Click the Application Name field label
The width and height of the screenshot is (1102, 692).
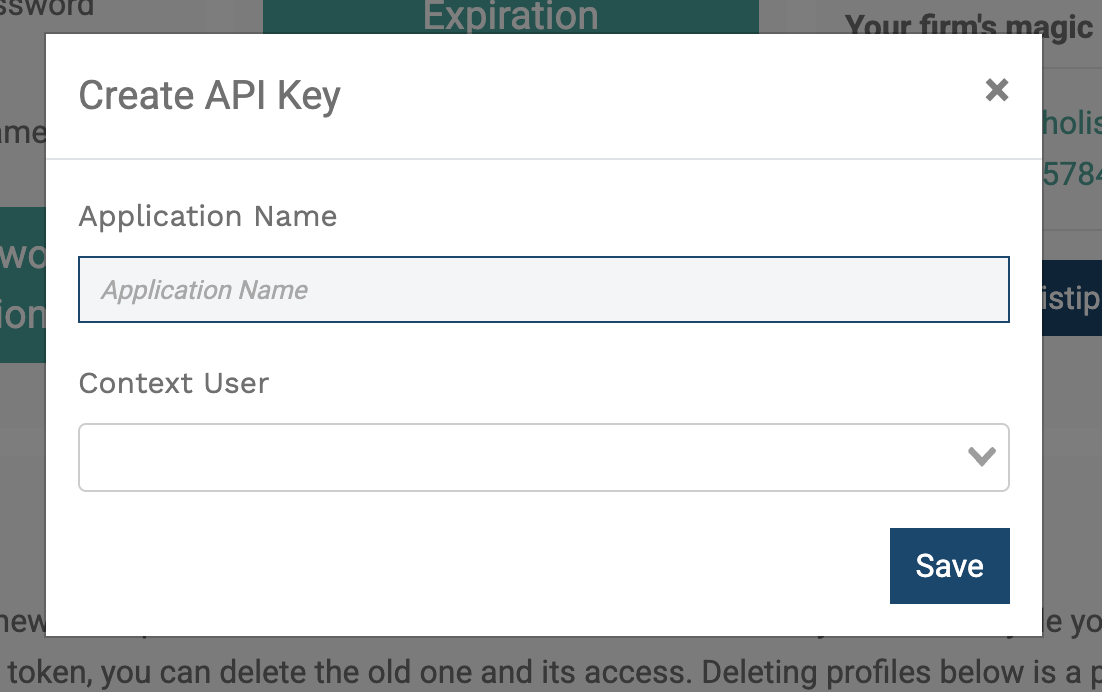(207, 216)
